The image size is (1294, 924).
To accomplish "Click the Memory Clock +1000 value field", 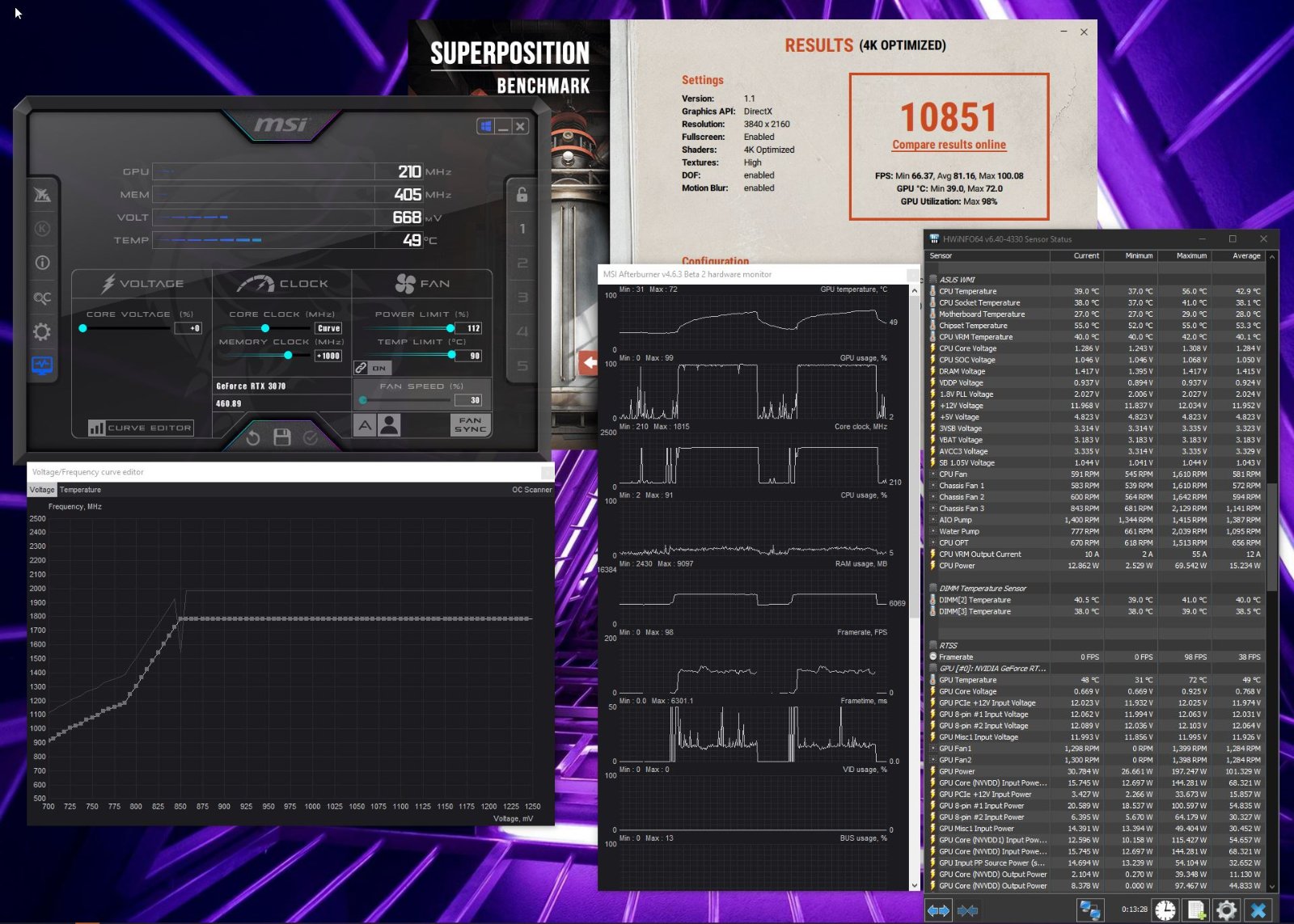I will coord(328,356).
